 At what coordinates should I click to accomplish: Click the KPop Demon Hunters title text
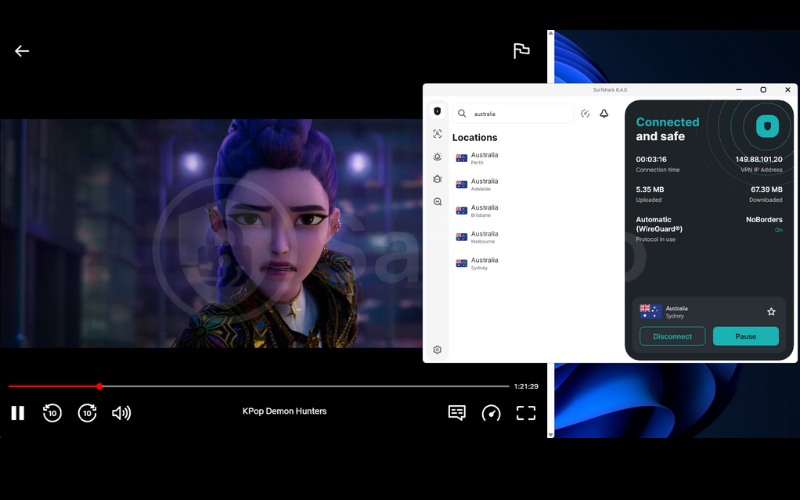pyautogui.click(x=284, y=411)
